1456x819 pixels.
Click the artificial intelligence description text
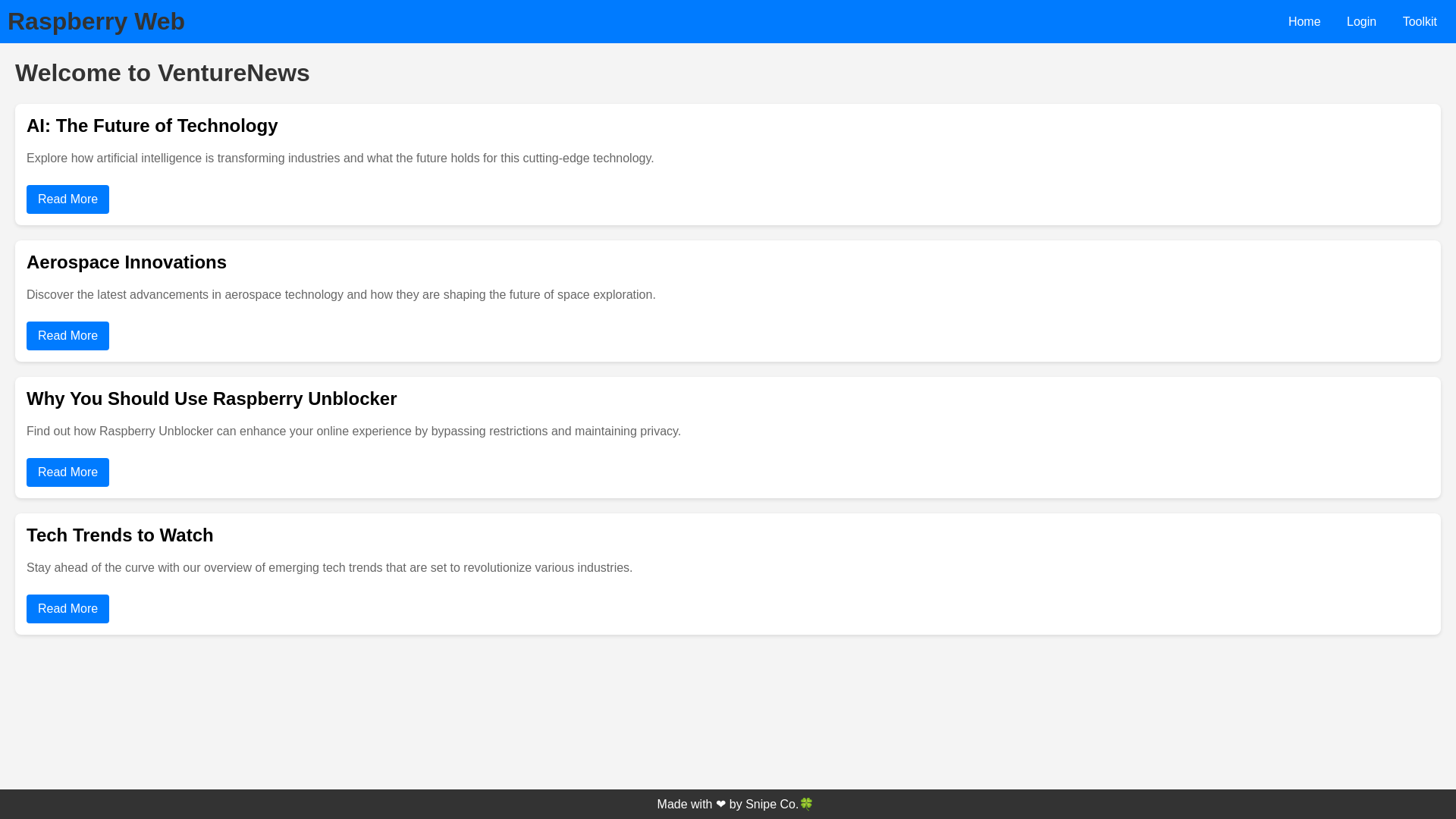(340, 158)
